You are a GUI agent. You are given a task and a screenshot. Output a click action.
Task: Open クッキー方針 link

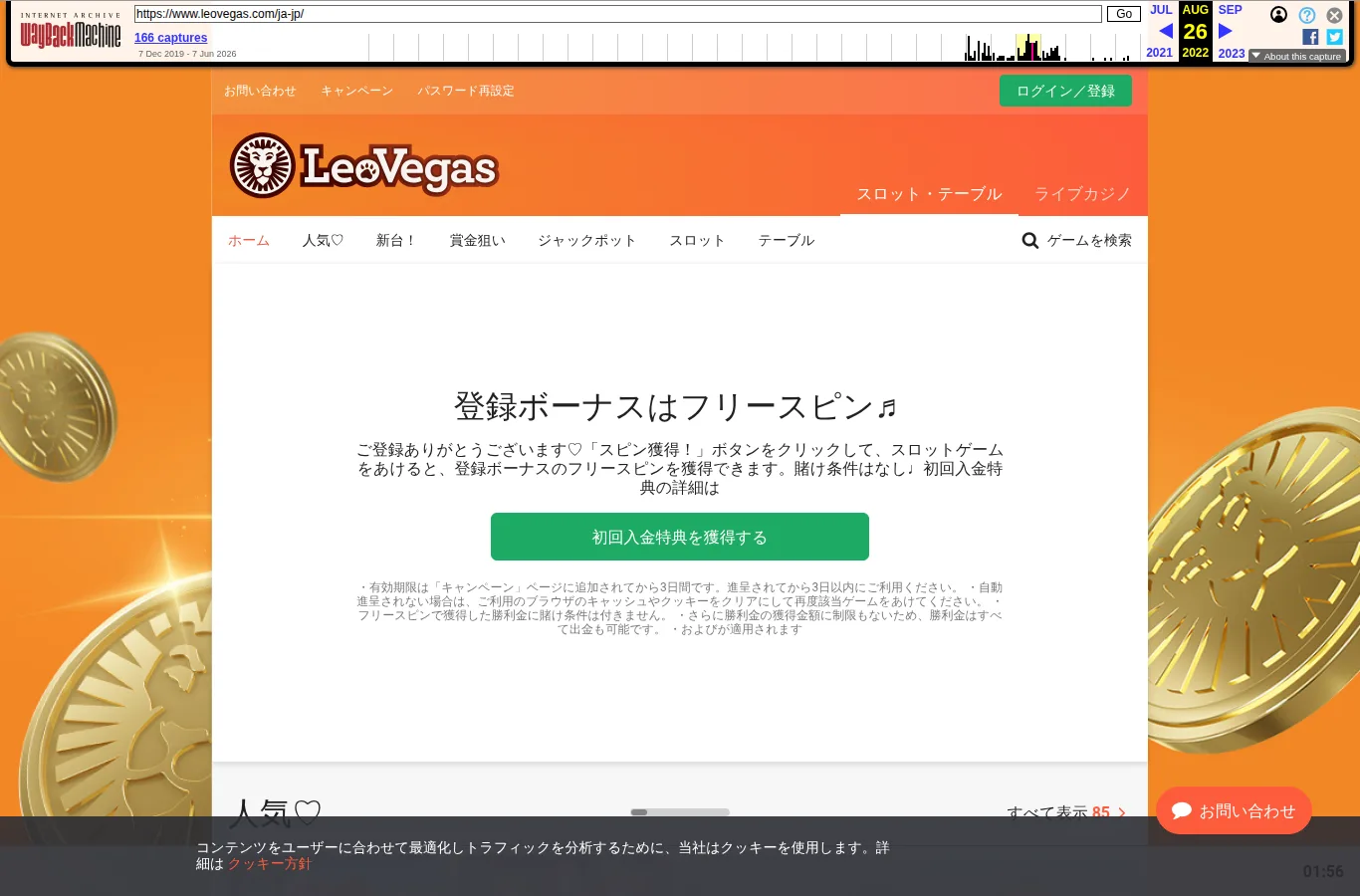pyautogui.click(x=270, y=864)
